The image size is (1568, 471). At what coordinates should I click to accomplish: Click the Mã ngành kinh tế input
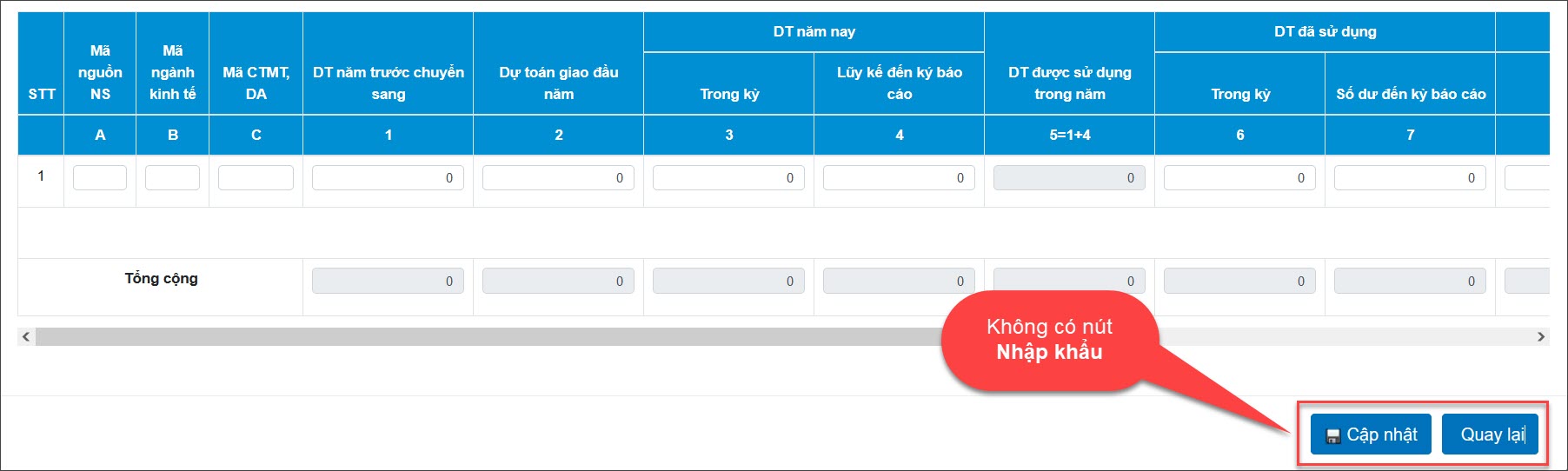click(172, 177)
